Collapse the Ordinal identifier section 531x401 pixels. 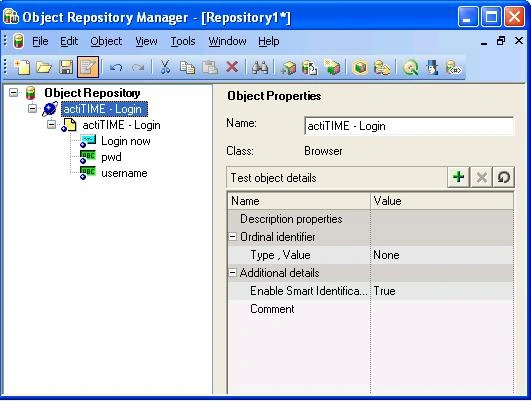click(x=233, y=237)
